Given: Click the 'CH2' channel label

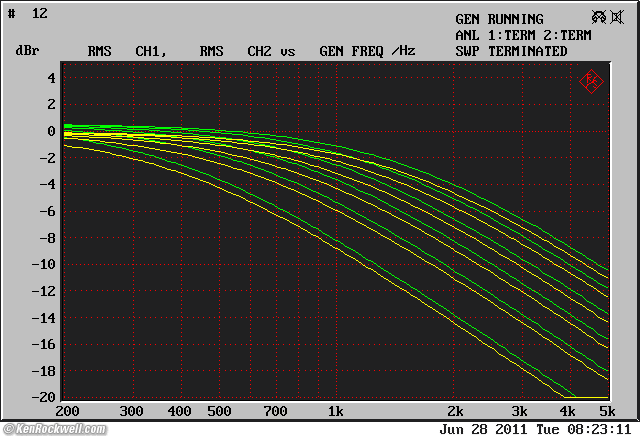Looking at the screenshot, I should [x=259, y=51].
